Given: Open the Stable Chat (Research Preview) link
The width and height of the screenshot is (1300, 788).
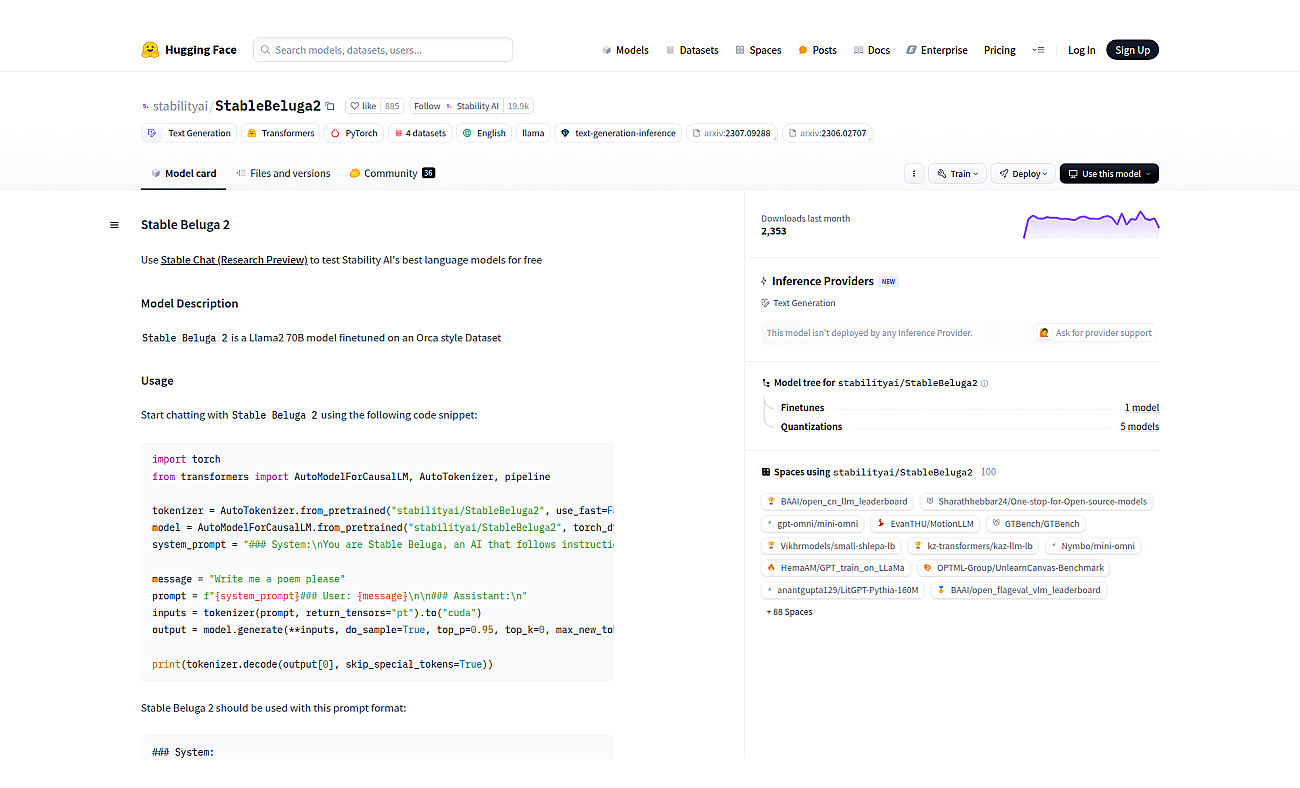Looking at the screenshot, I should (x=234, y=260).
